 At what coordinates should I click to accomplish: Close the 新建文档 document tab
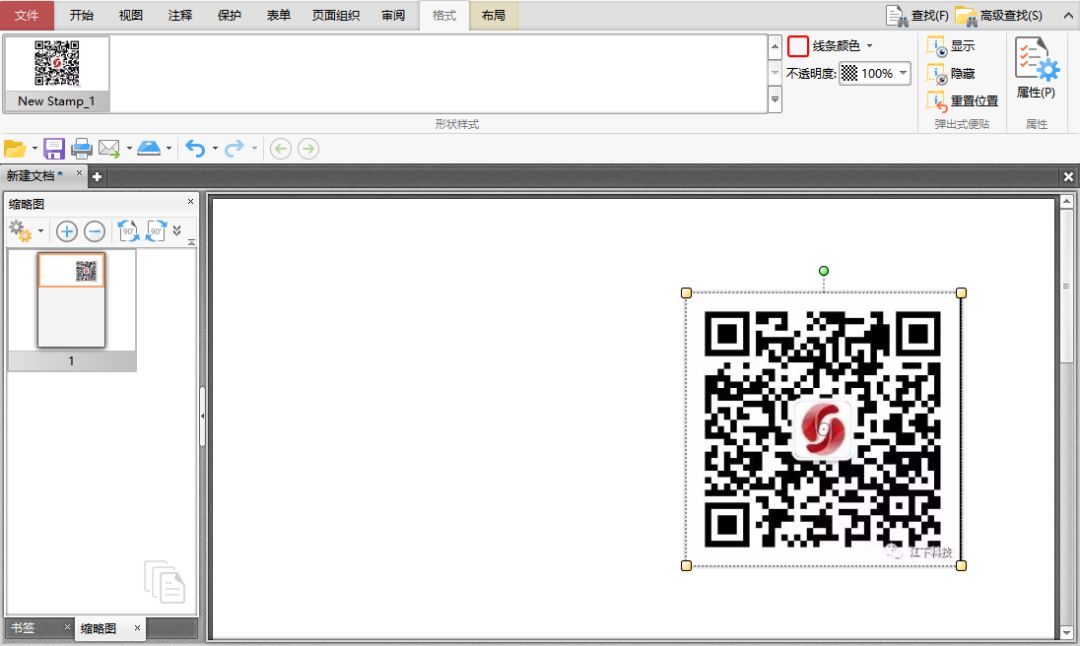click(79, 174)
